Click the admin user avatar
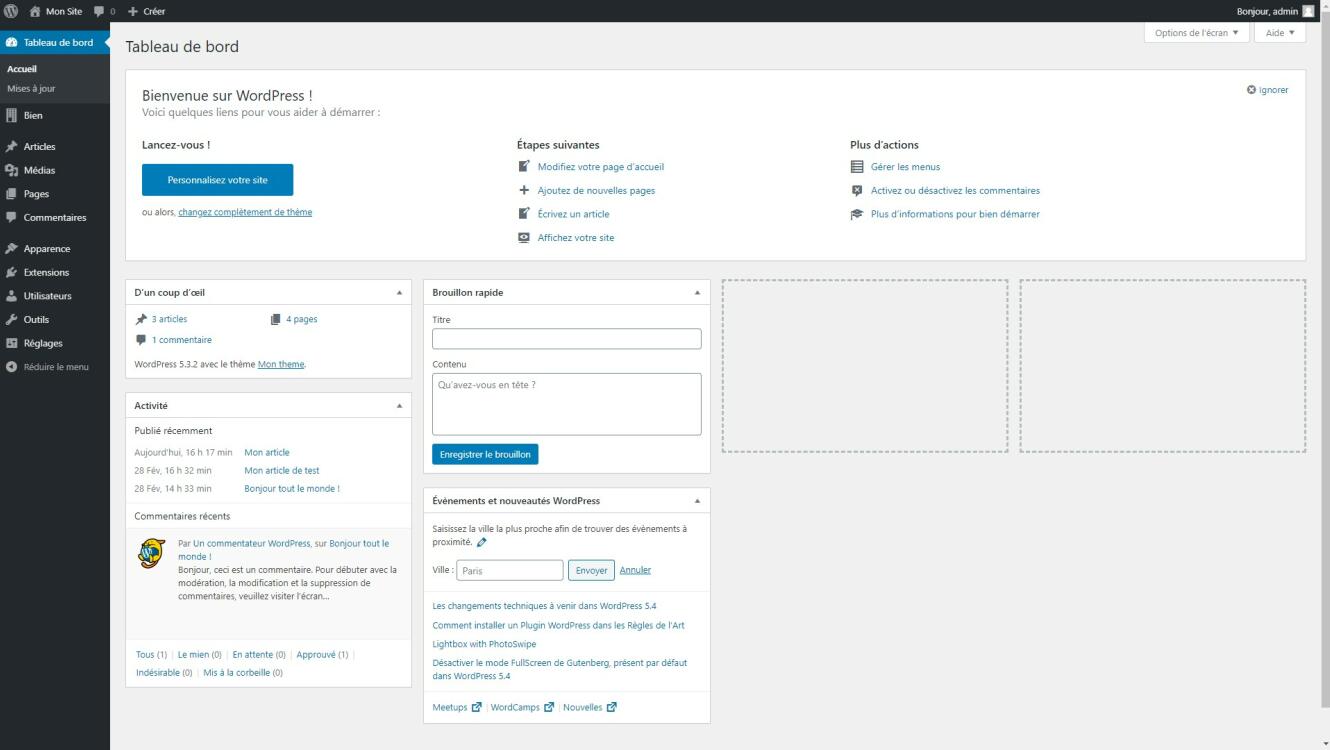Screen dimensions: 1330x750 [1308, 11]
